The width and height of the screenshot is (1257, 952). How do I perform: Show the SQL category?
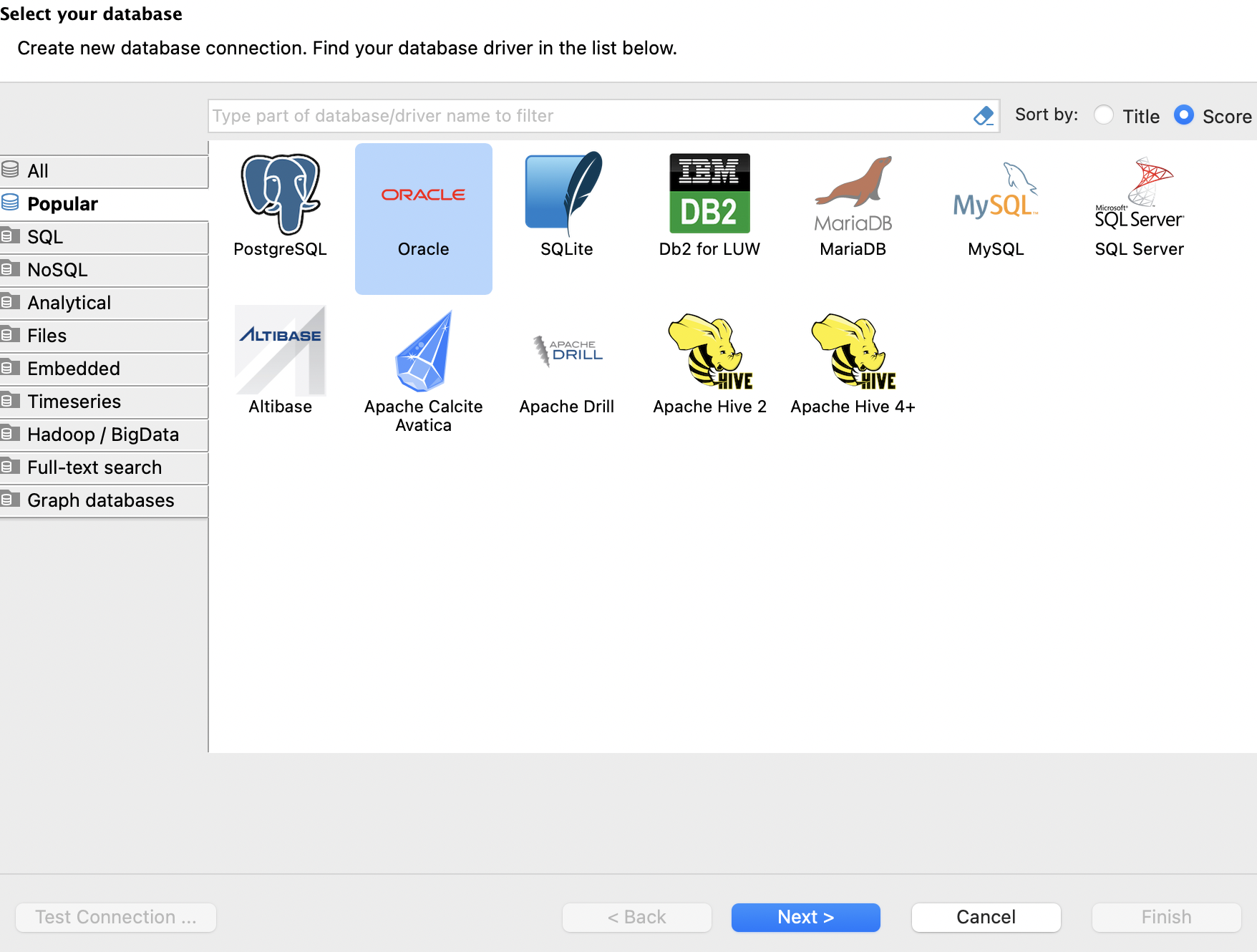104,237
